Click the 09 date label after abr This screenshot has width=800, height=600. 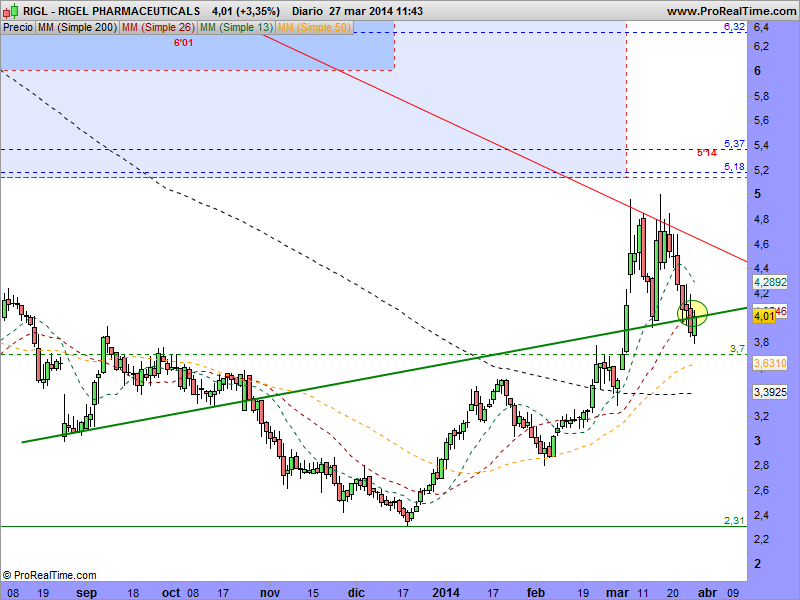[x=734, y=593]
